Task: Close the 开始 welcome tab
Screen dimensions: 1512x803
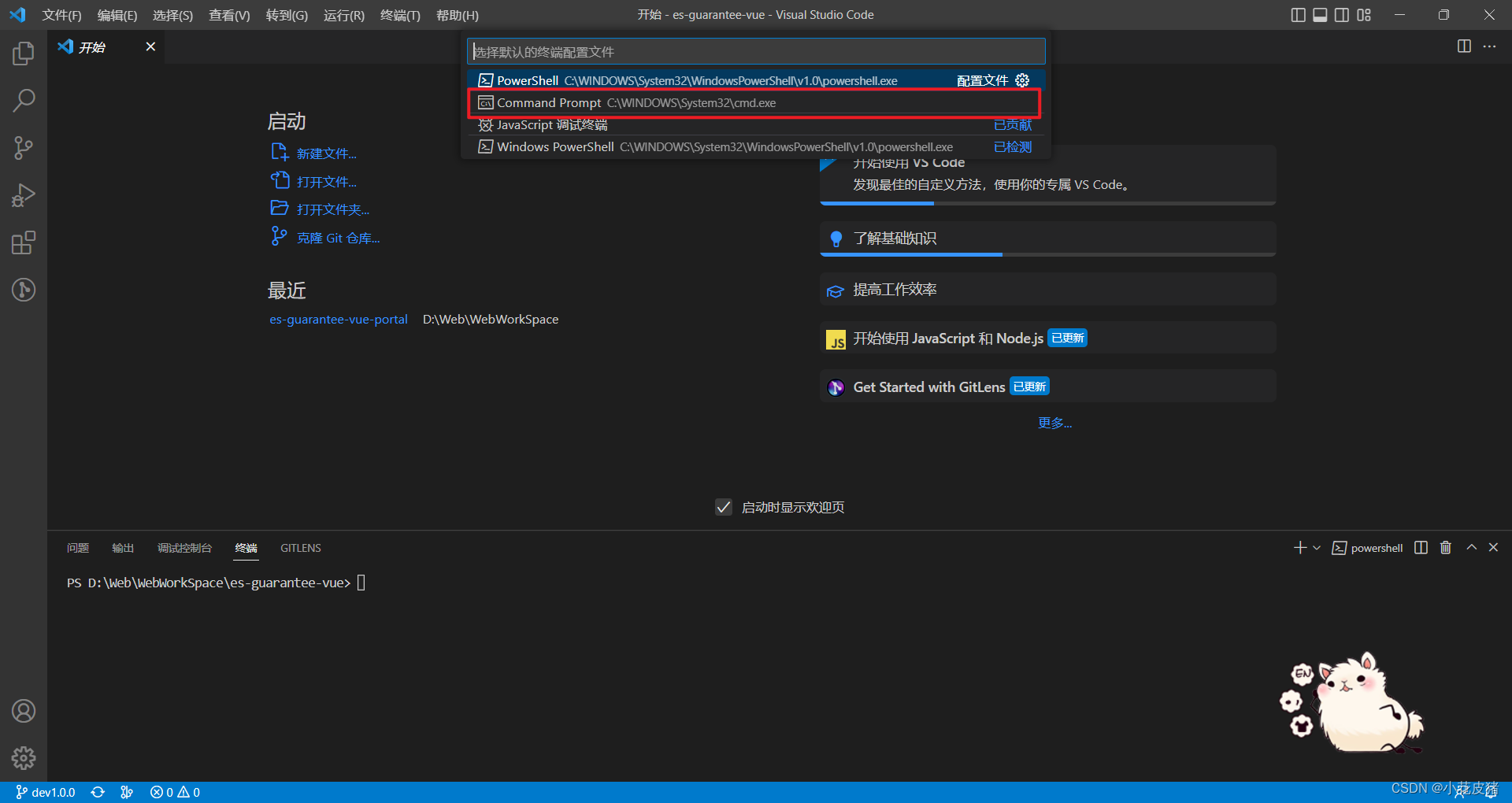Action: (150, 46)
